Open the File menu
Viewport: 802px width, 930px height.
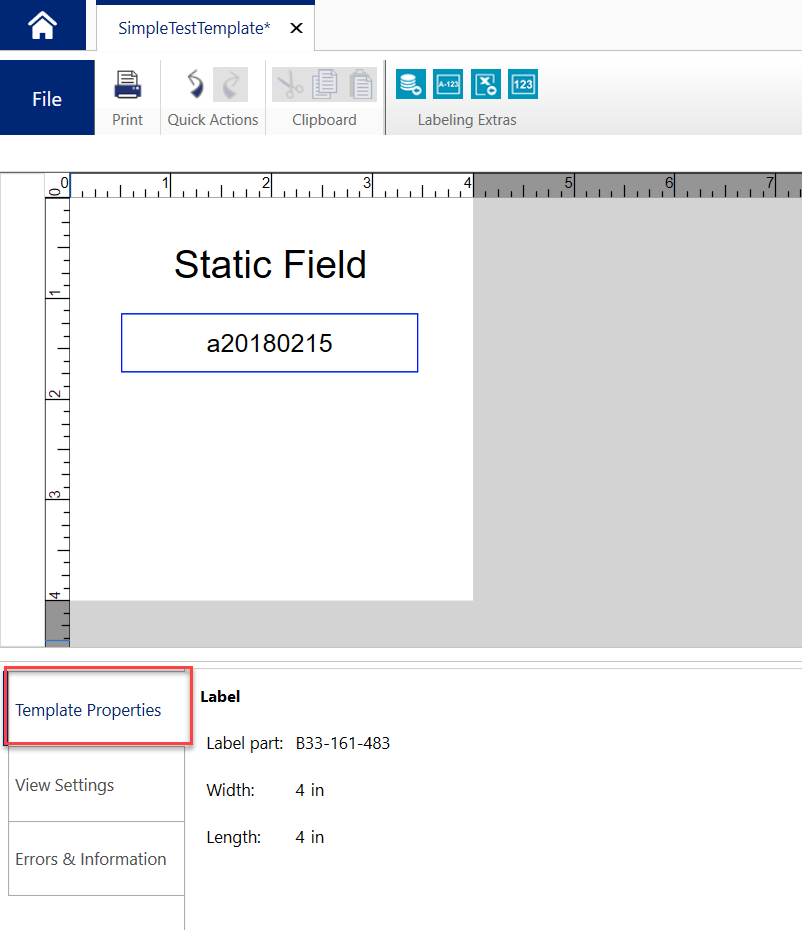(46, 99)
